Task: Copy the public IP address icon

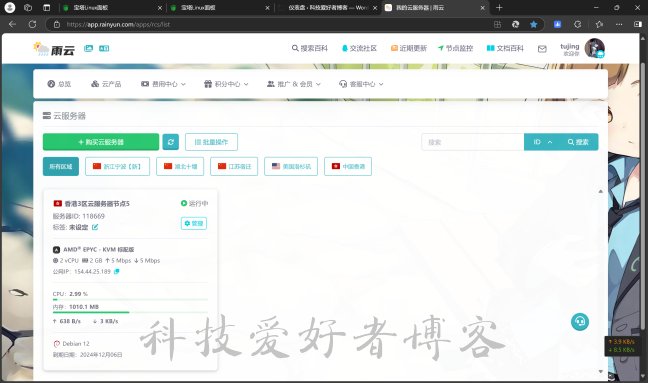Action: click(x=117, y=271)
